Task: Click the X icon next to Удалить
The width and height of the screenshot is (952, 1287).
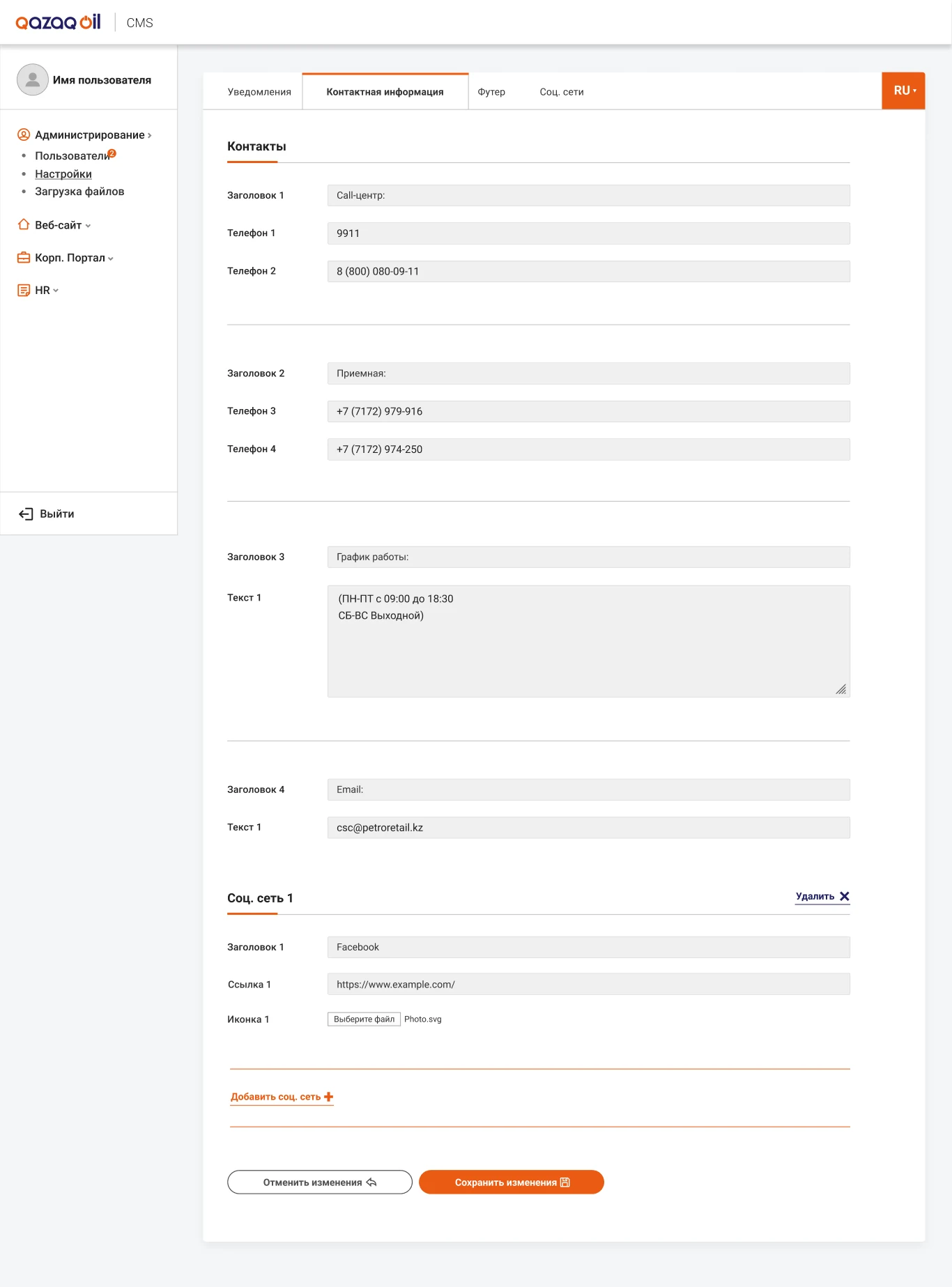Action: 845,896
